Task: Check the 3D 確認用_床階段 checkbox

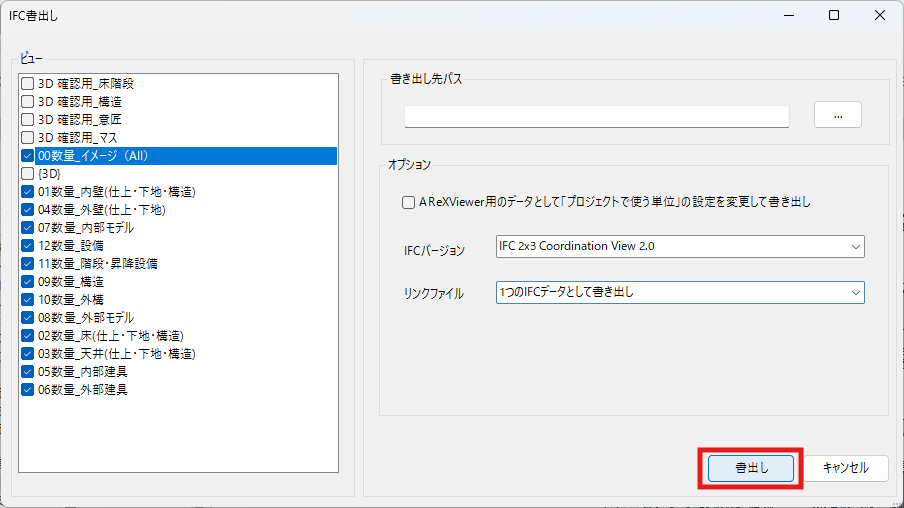Action: coord(28,84)
